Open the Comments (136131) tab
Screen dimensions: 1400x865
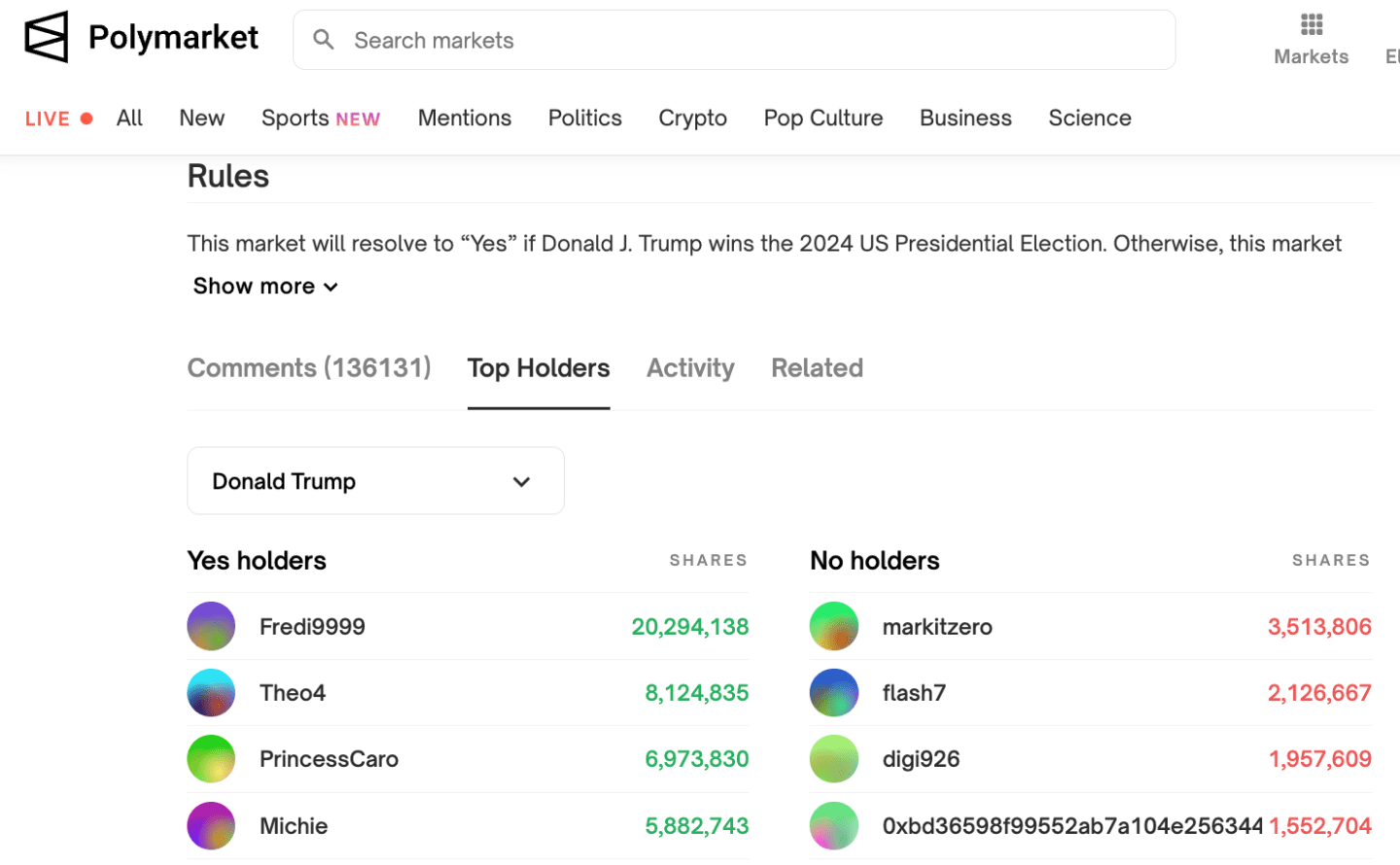tap(309, 368)
